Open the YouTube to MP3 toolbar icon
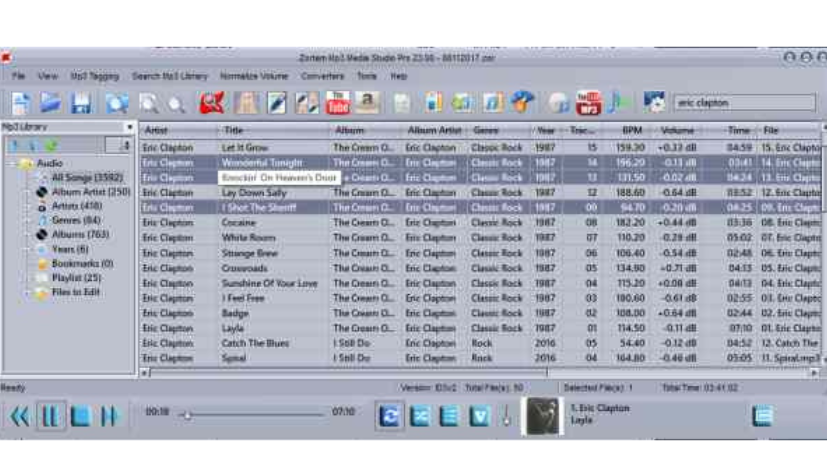Image resolution: width=827 pixels, height=465 pixels. (x=589, y=103)
